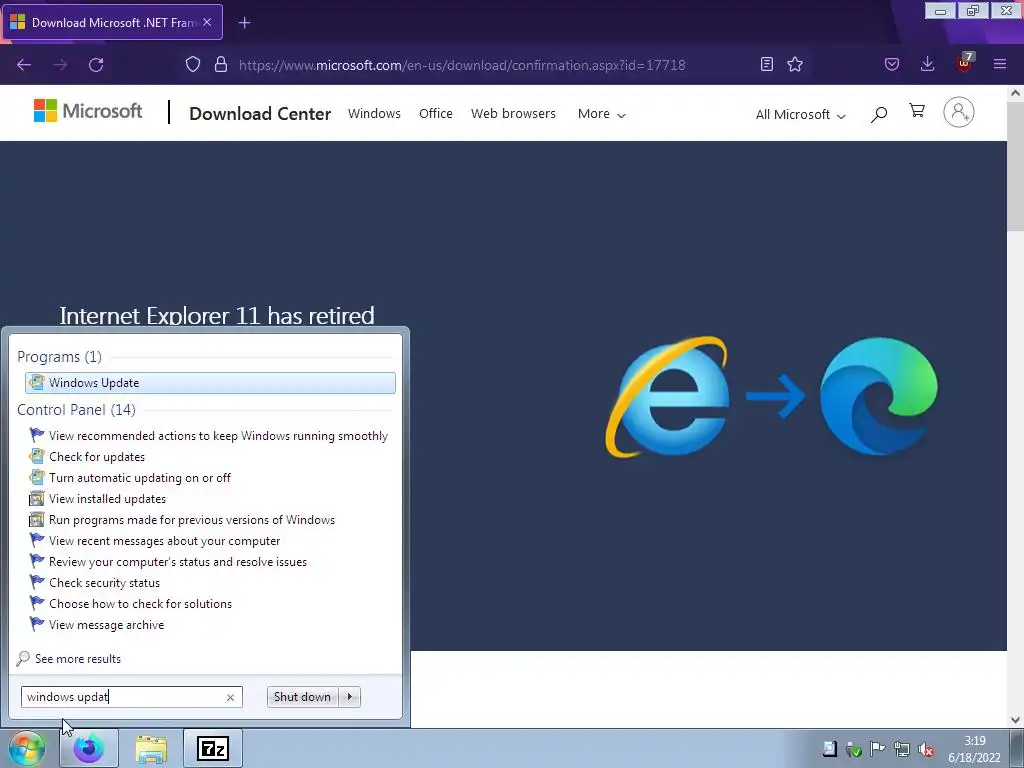Bookmark this page with the star
Image resolution: width=1024 pixels, height=768 pixels.
click(x=795, y=64)
